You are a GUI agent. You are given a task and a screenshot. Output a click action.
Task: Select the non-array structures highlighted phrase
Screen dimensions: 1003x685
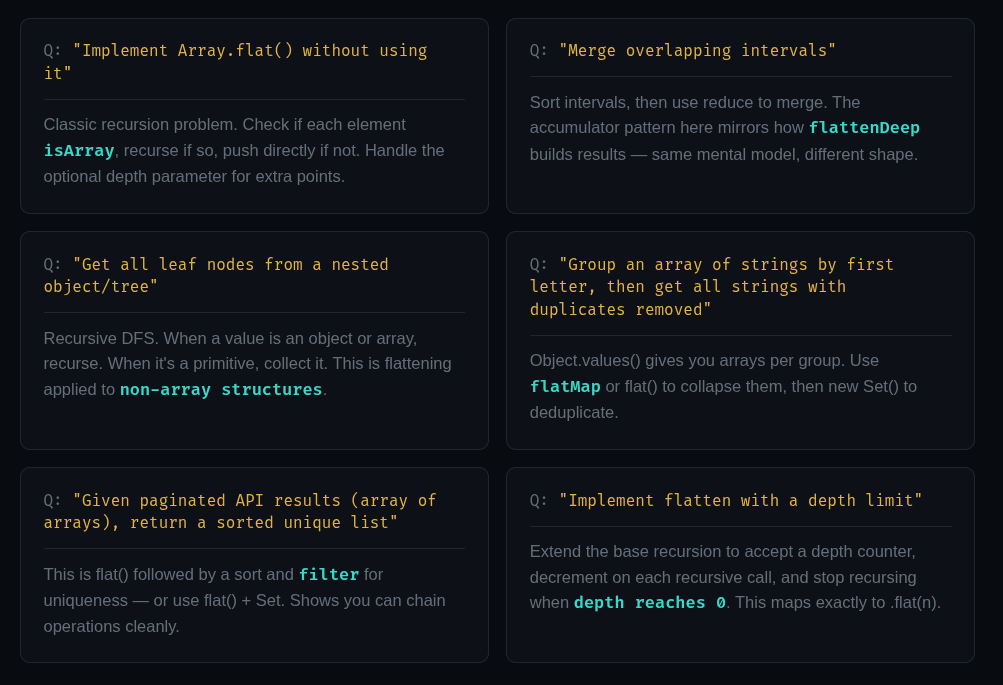[x=221, y=390]
